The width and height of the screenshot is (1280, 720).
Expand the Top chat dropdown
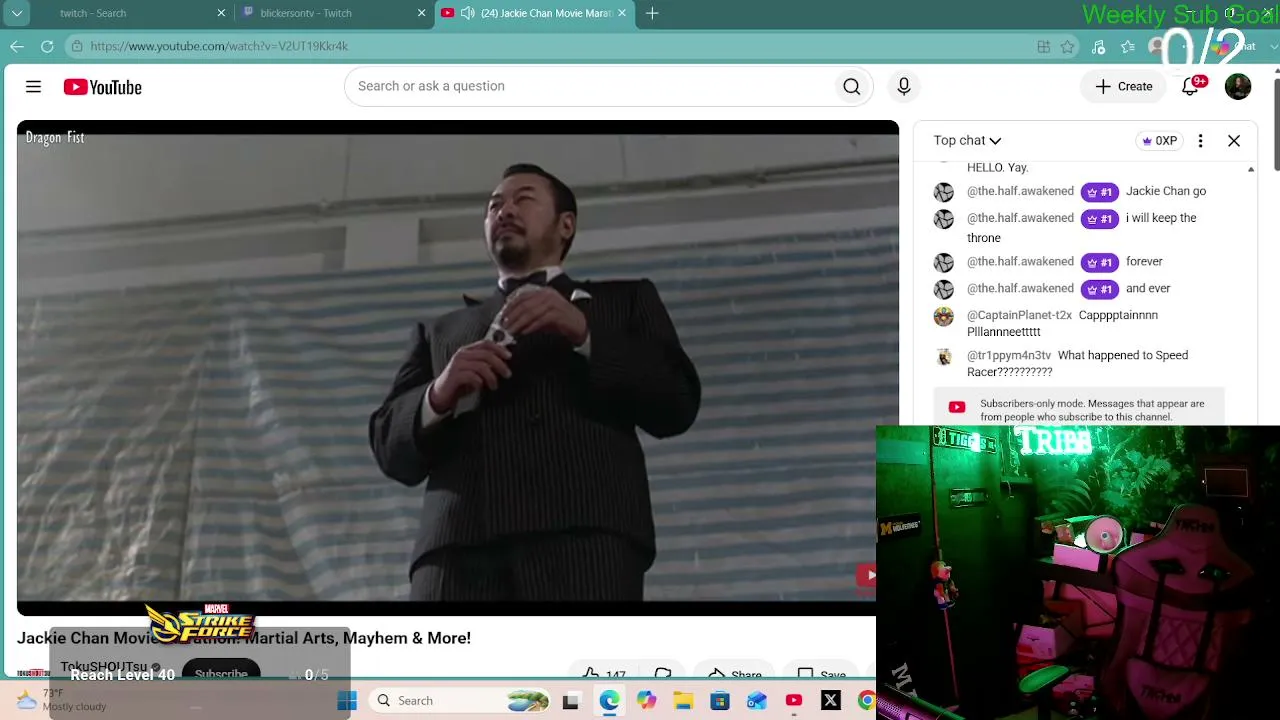[967, 141]
